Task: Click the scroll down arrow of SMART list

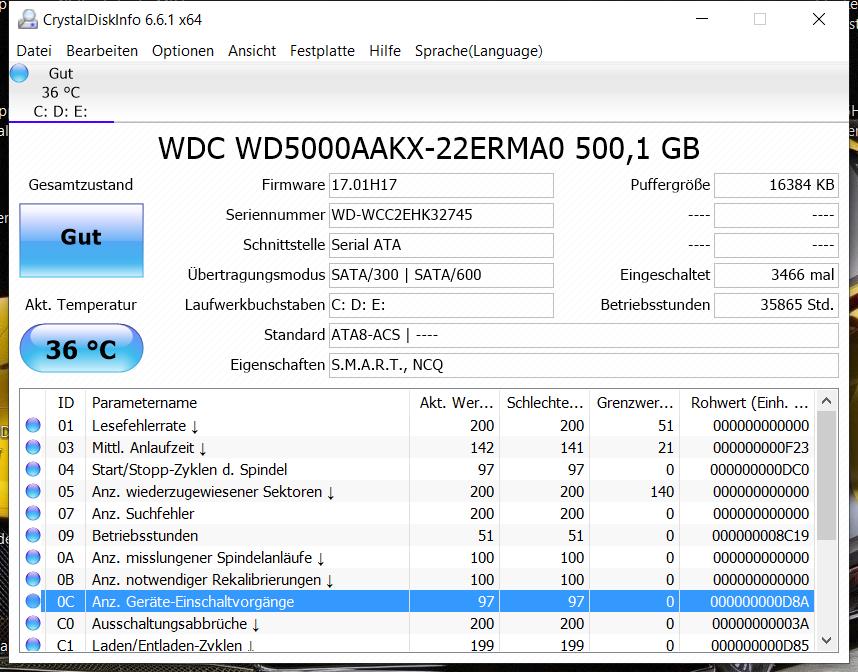Action: pos(826,640)
